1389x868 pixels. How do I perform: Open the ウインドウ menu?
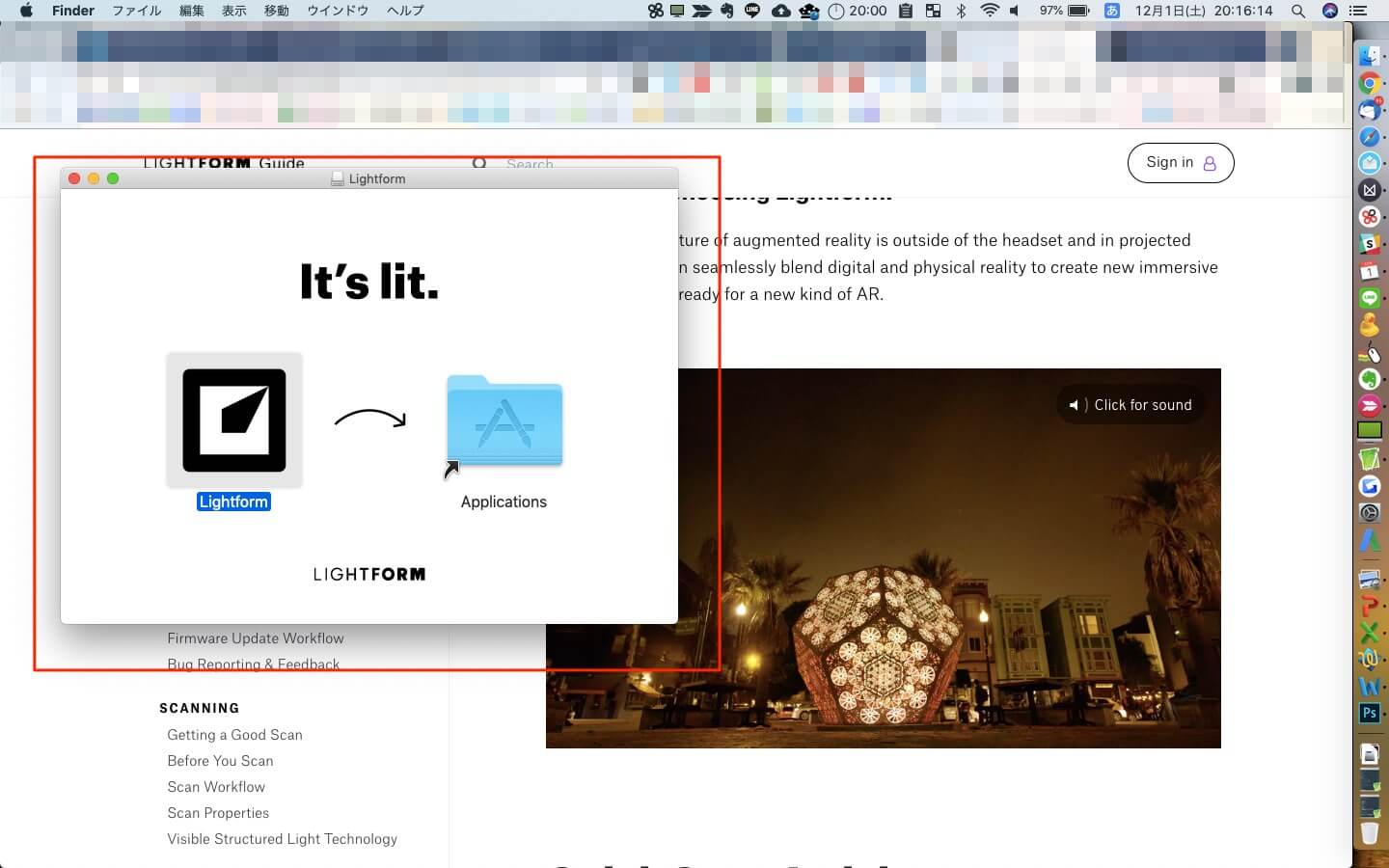click(338, 11)
